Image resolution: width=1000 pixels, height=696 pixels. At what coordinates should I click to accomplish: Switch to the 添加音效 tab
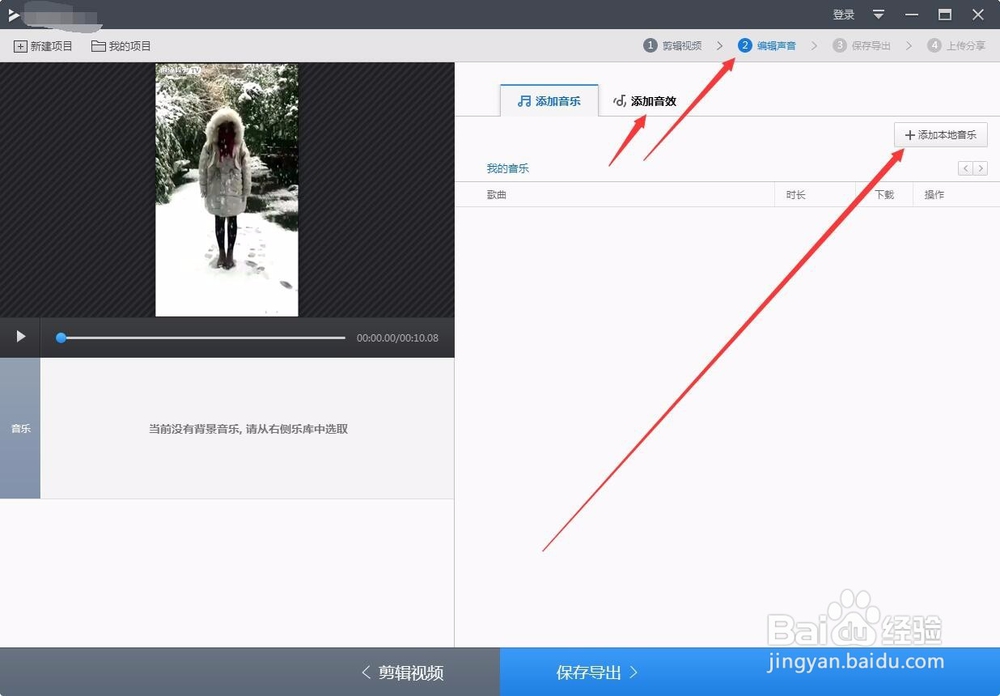pyautogui.click(x=645, y=100)
